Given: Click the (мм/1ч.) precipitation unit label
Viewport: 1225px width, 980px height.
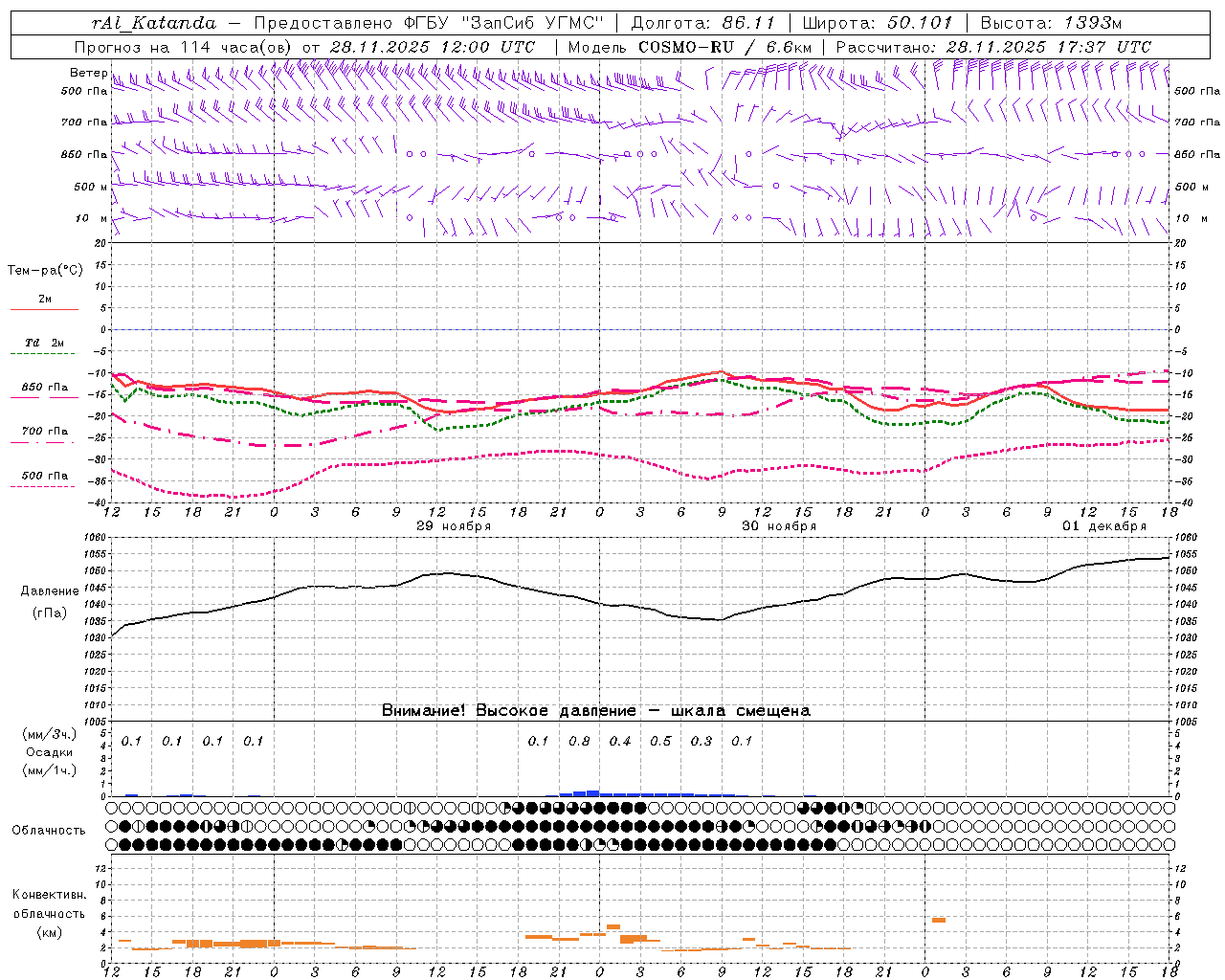Looking at the screenshot, I should 49,770.
